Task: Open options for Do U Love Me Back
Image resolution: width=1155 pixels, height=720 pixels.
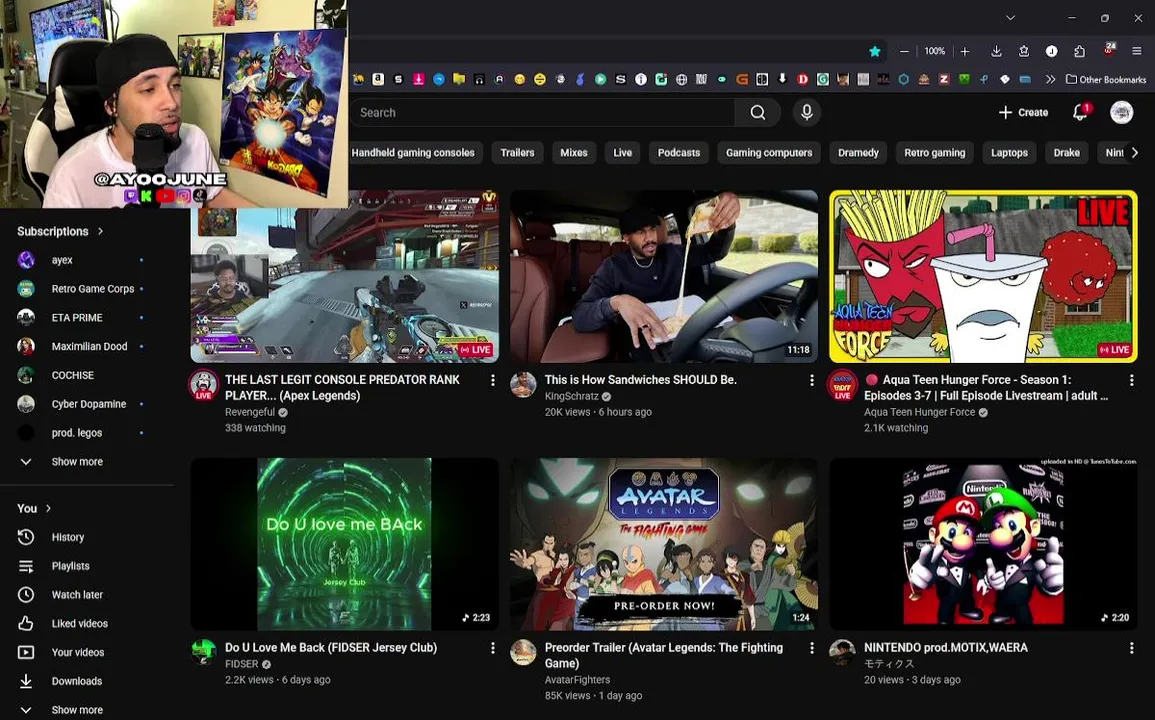Action: (x=492, y=647)
